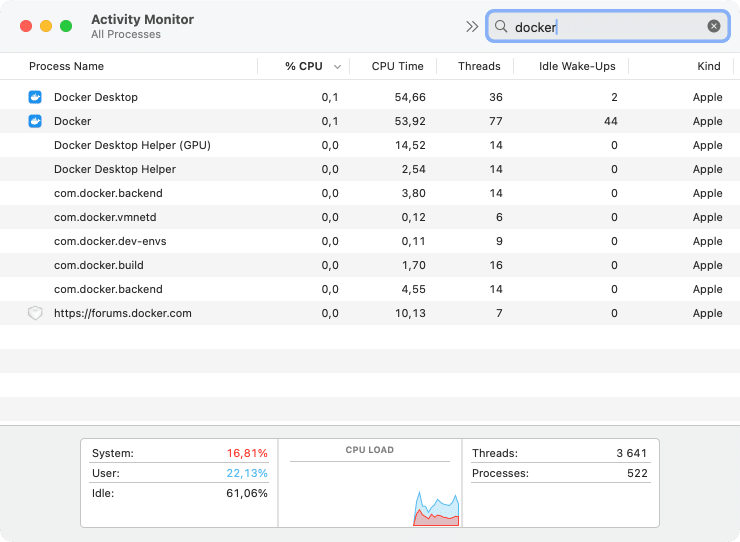
Task: Select the Docker Desktop process row
Action: (x=370, y=97)
